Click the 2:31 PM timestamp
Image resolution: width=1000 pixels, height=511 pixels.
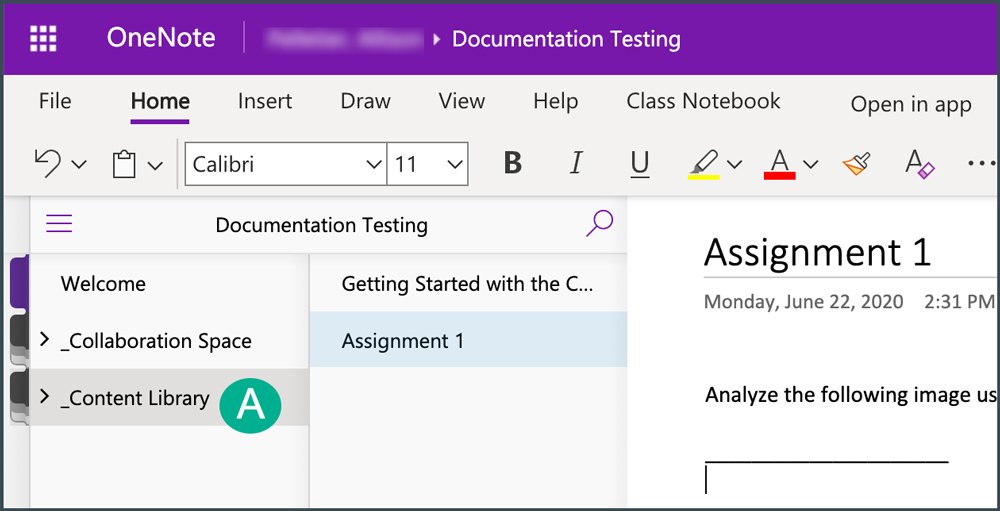[x=960, y=302]
